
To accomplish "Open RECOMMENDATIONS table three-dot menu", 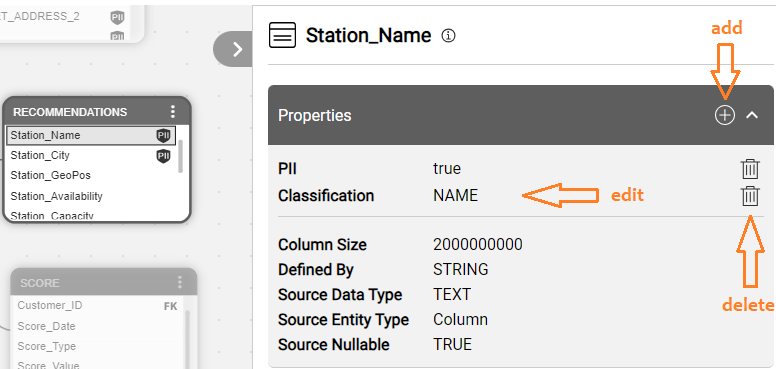I will [172, 112].
